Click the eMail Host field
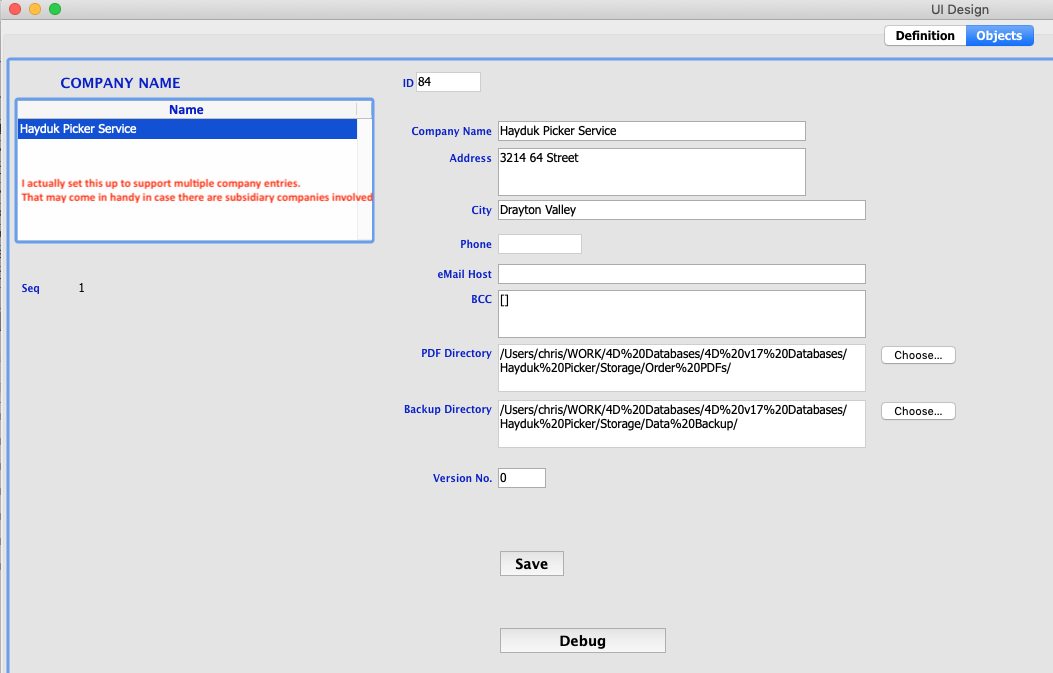 682,274
